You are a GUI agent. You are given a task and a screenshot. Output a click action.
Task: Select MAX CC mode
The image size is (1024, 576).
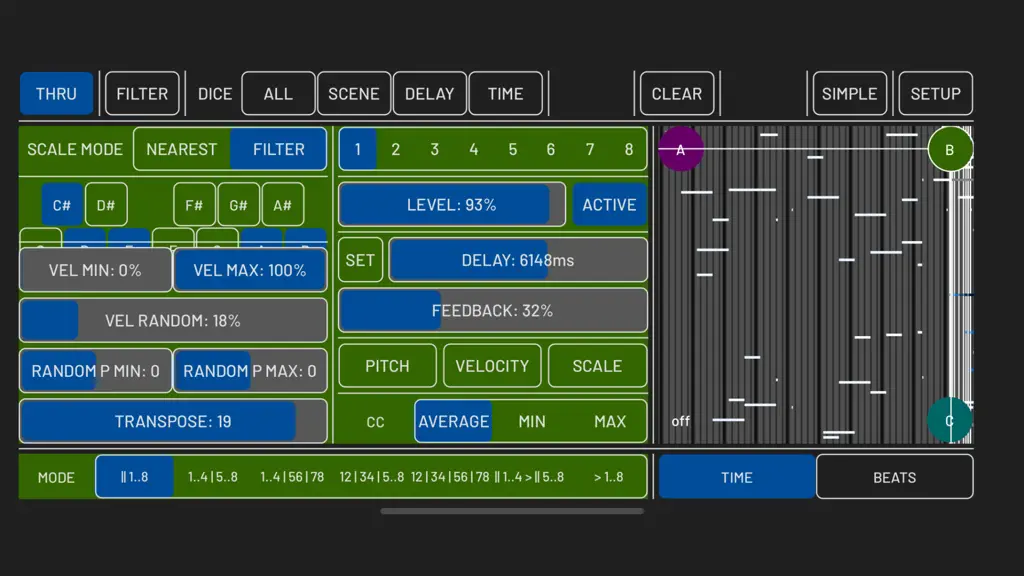point(610,422)
